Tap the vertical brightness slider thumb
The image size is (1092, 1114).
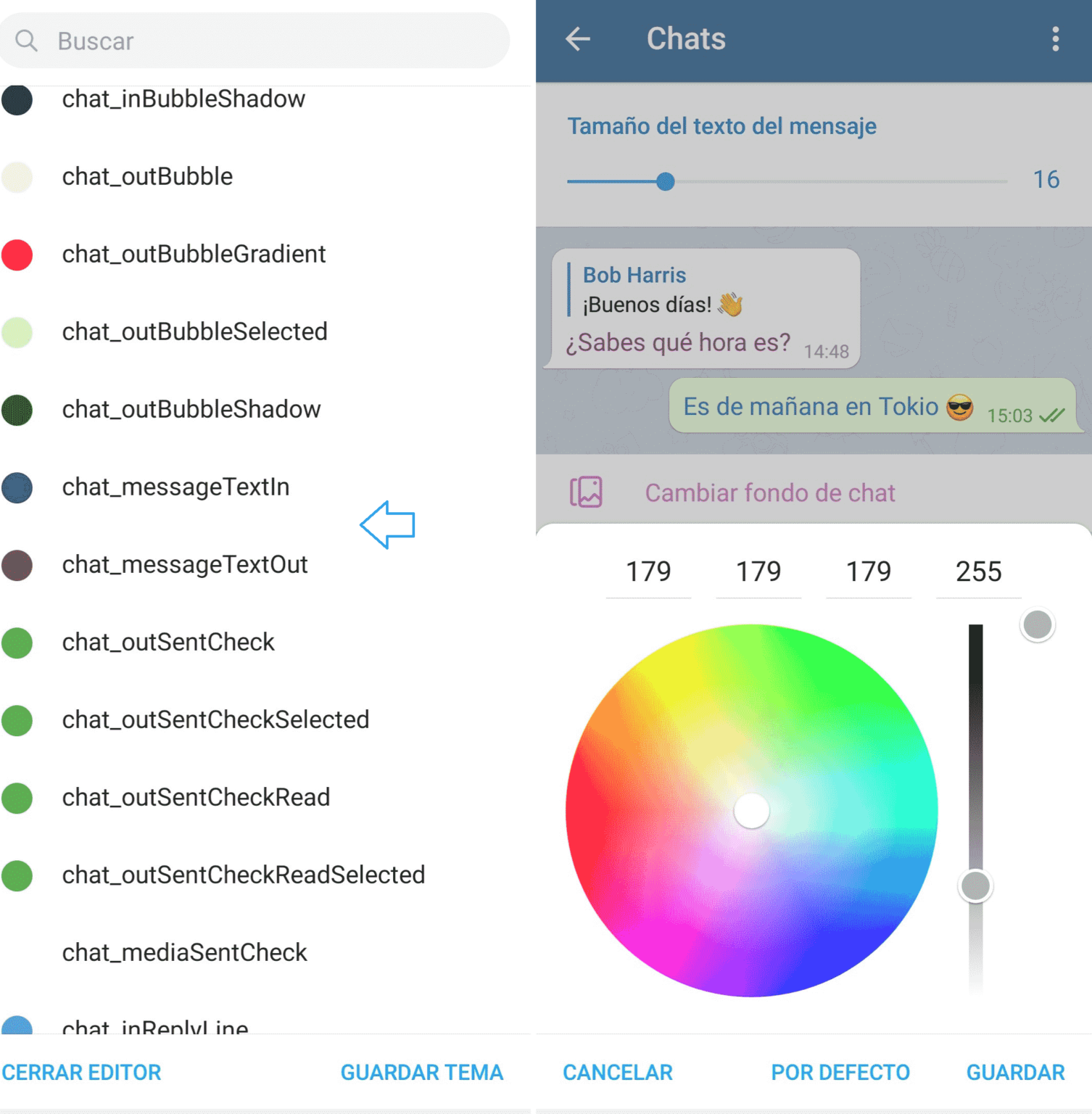(975, 885)
